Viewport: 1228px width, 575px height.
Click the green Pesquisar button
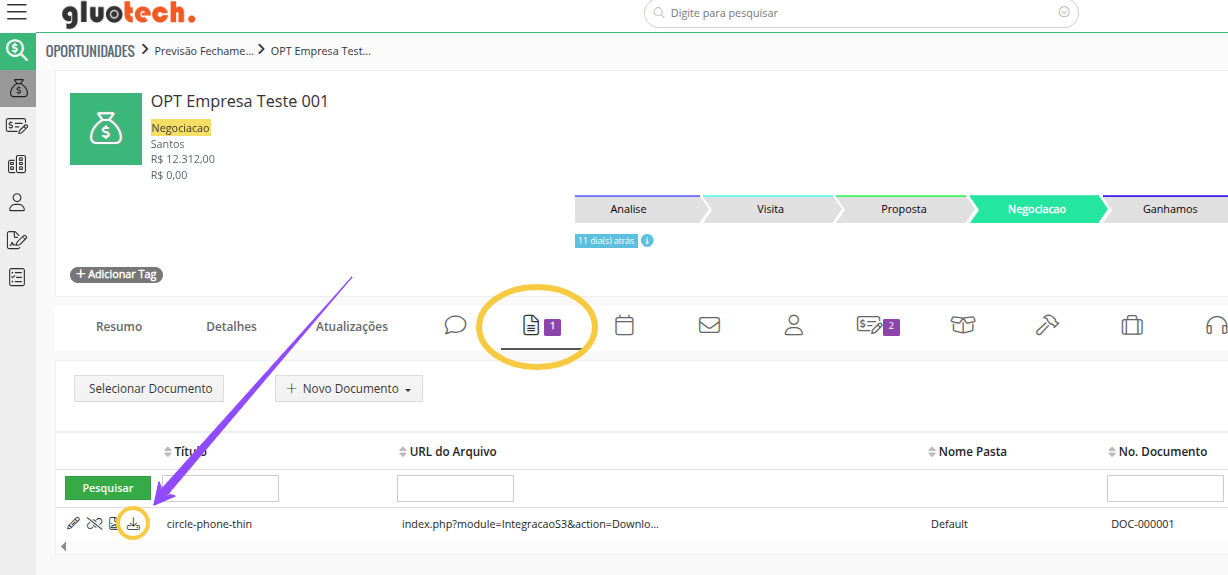108,488
